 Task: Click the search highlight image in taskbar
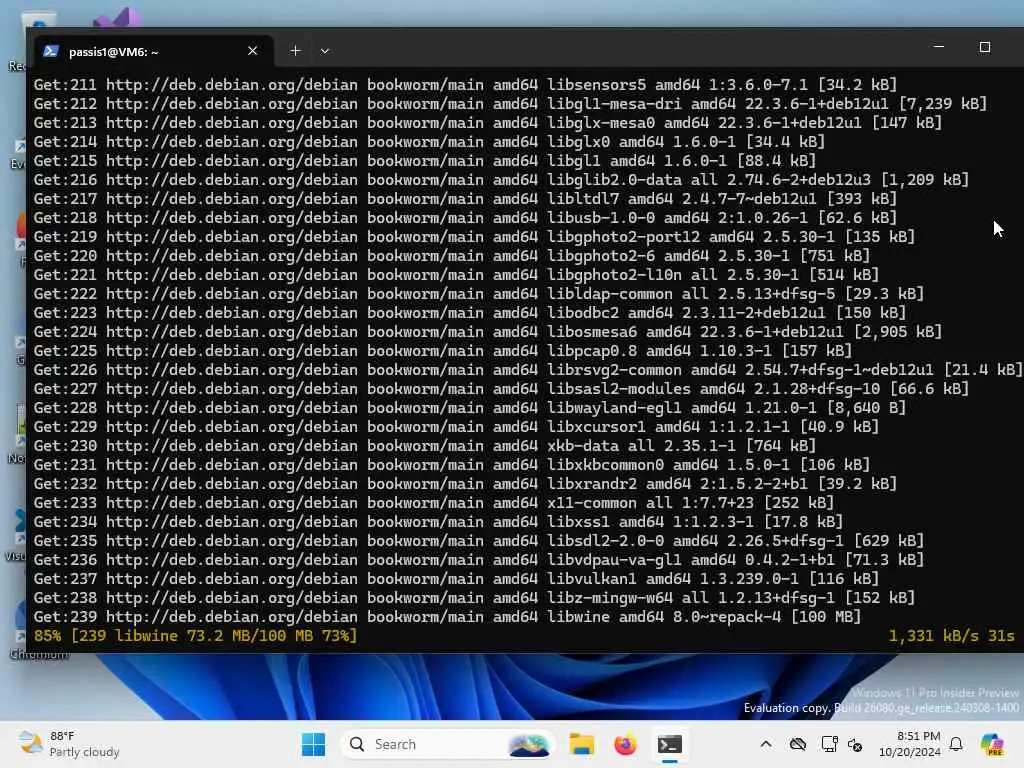tap(529, 744)
